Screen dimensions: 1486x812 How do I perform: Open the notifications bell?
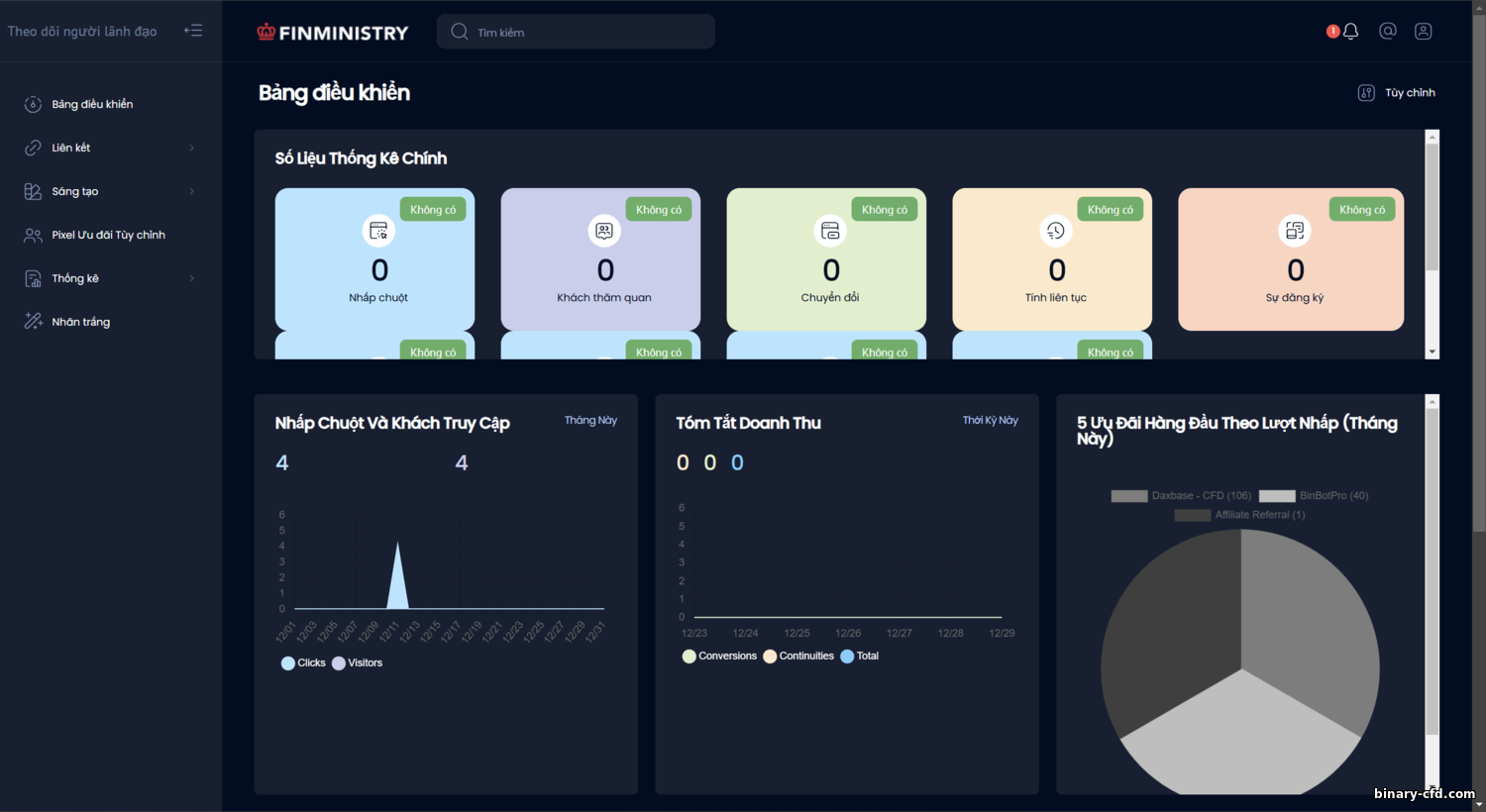click(1350, 32)
